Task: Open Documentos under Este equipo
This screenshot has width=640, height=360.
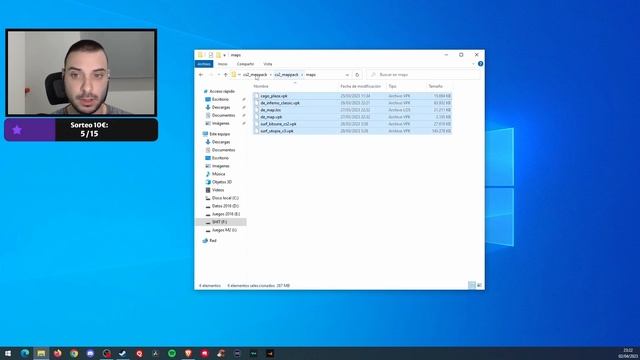Action: (223, 150)
